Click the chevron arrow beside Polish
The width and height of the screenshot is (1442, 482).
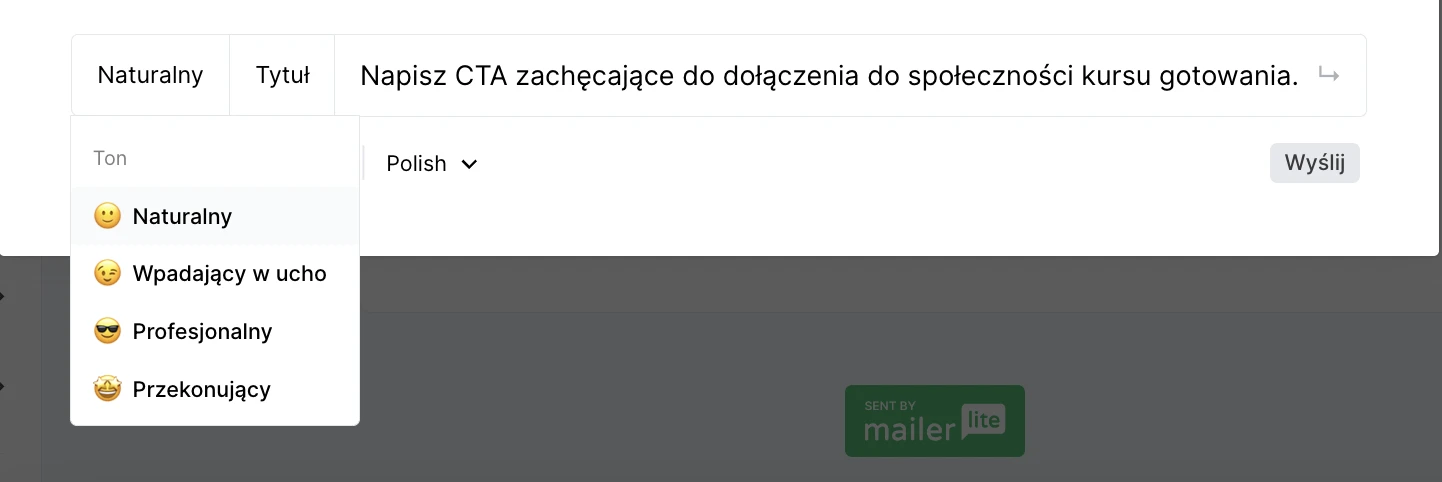coord(469,164)
